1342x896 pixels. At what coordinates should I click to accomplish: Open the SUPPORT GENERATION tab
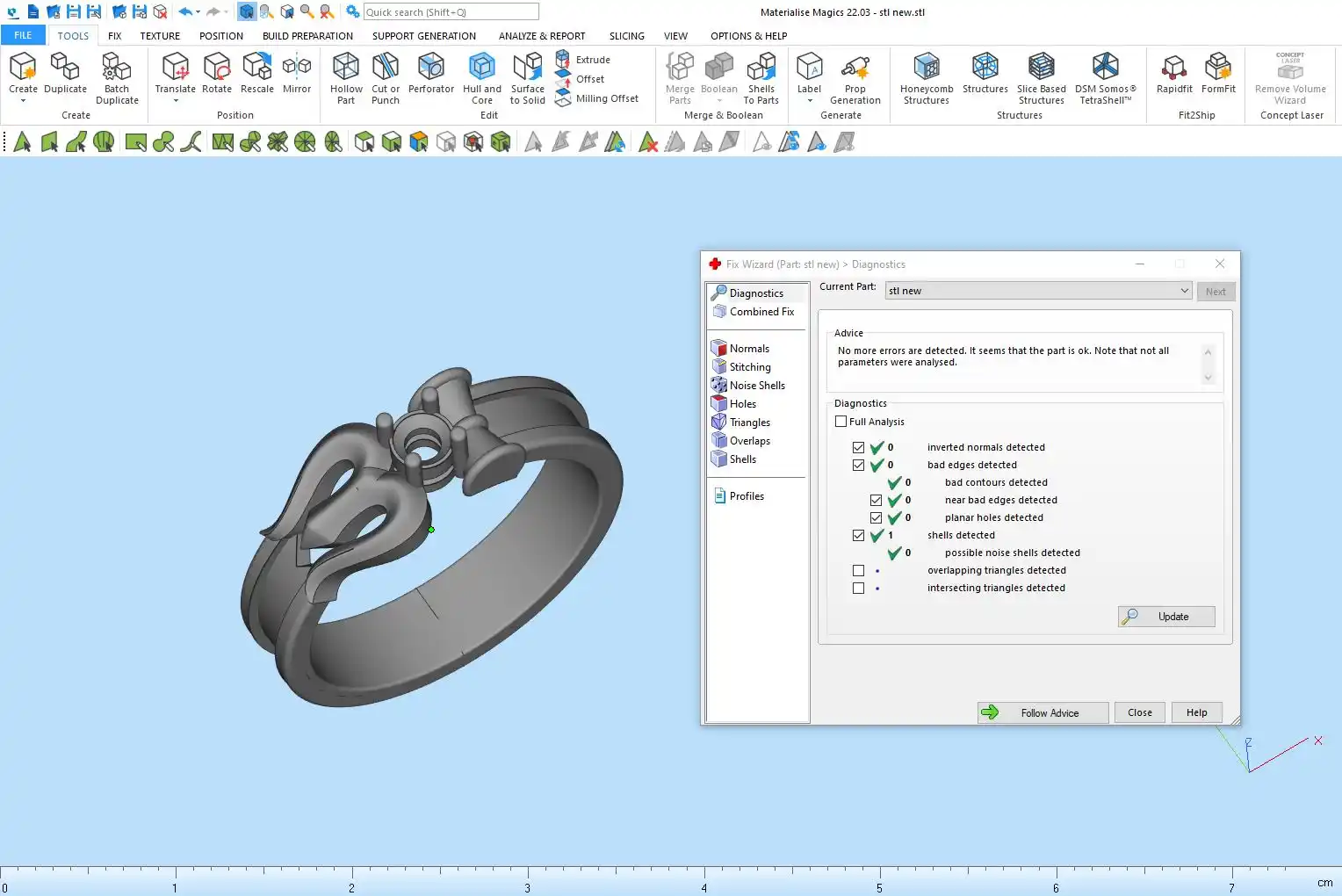tap(423, 36)
